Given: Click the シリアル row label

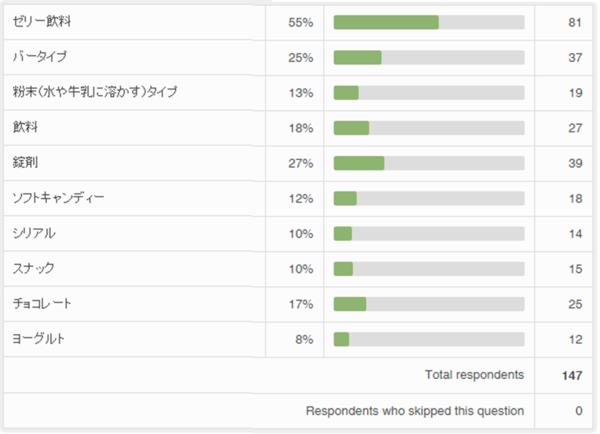Looking at the screenshot, I should (x=34, y=233).
